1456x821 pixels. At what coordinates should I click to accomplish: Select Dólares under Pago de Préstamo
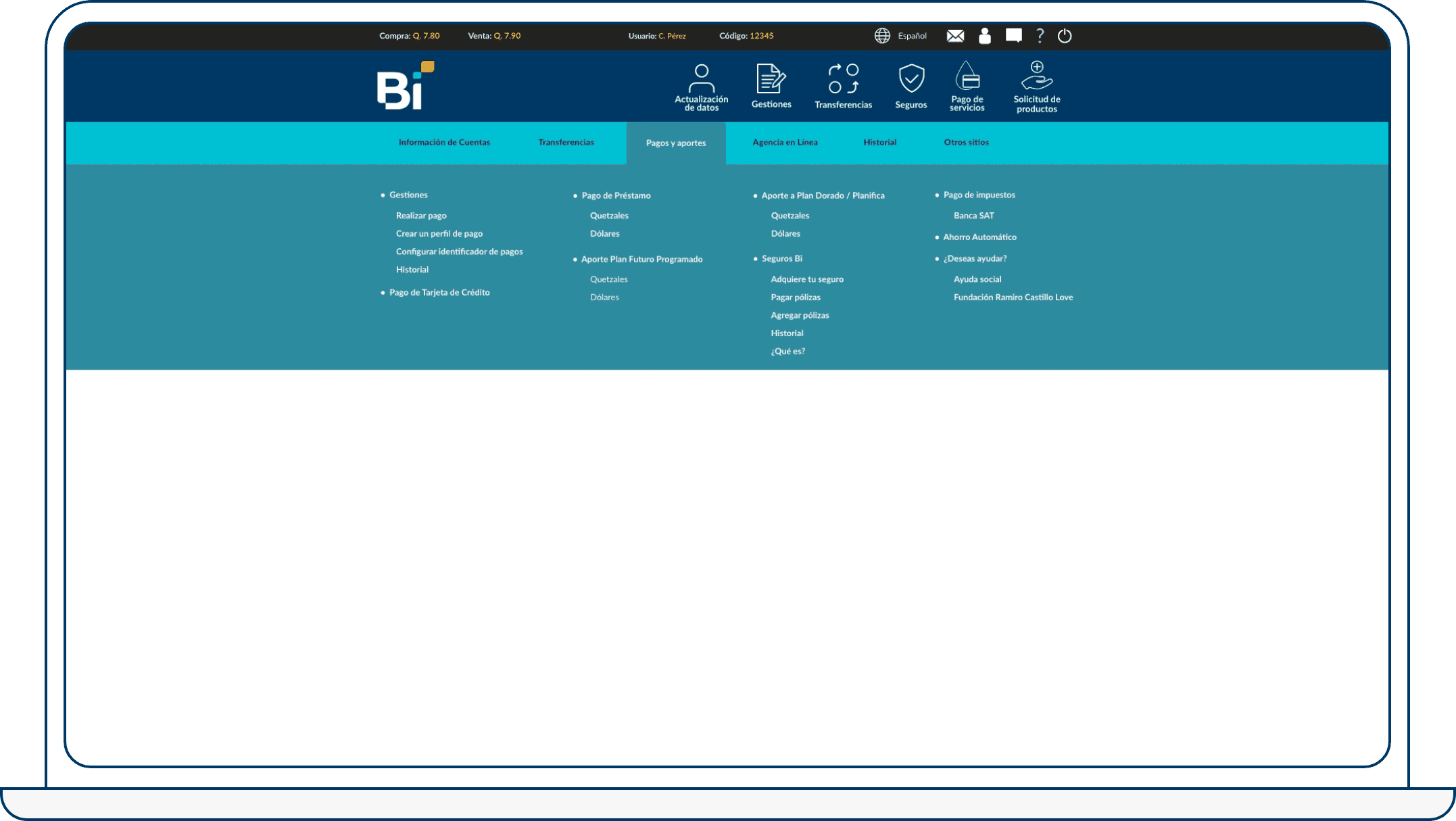604,233
